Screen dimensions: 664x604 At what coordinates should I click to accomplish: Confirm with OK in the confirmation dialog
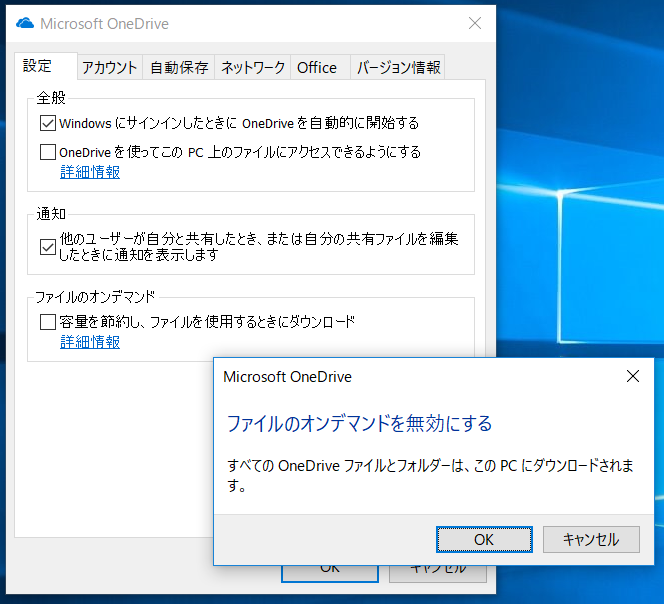click(x=484, y=540)
